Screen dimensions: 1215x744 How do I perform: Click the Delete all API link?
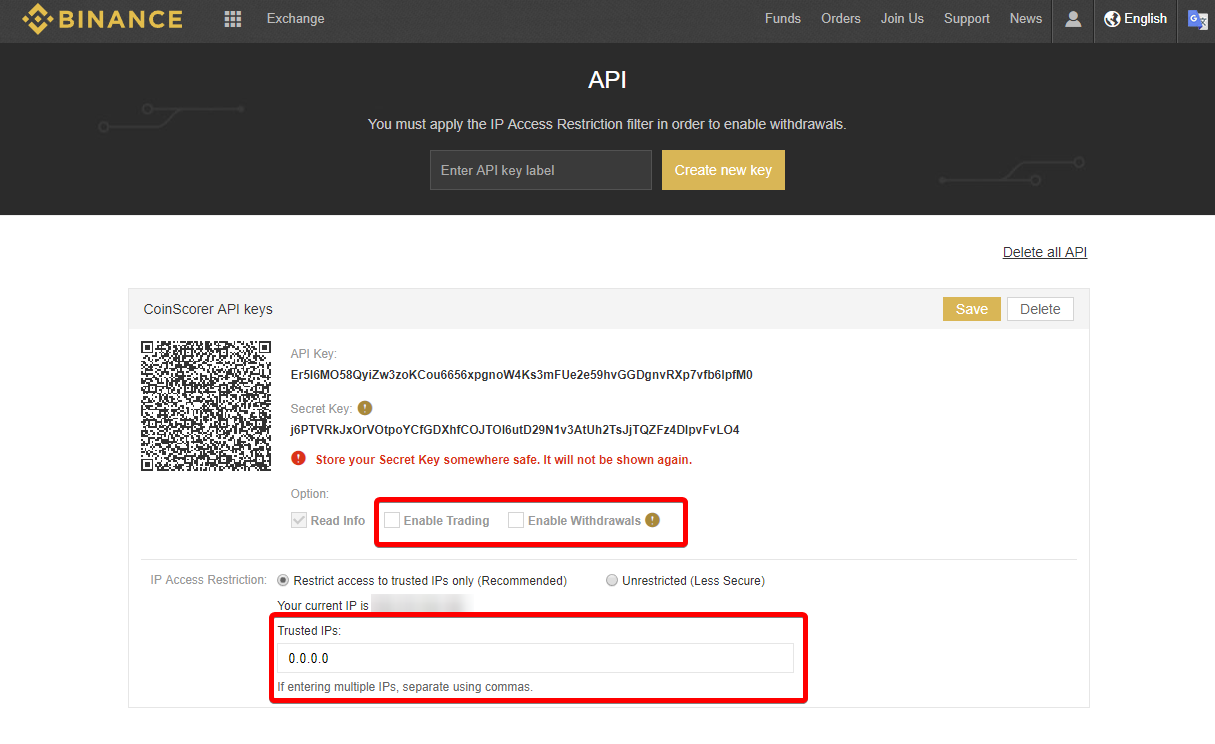pyautogui.click(x=1045, y=252)
